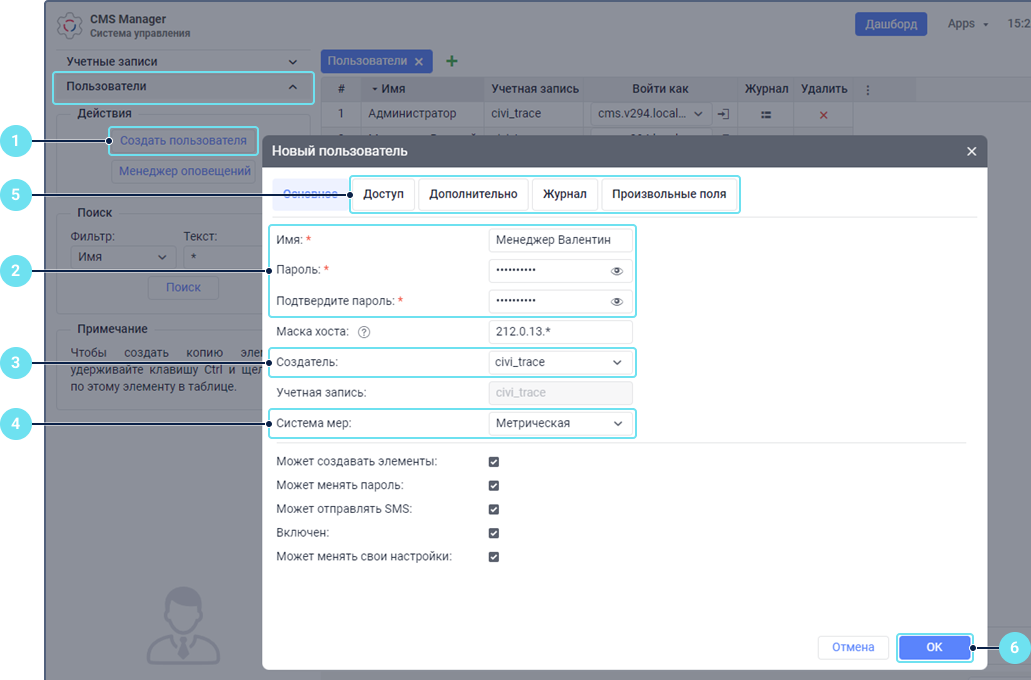1031x680 pixels.
Task: Open the journal icon for Администратор
Action: (x=766, y=115)
